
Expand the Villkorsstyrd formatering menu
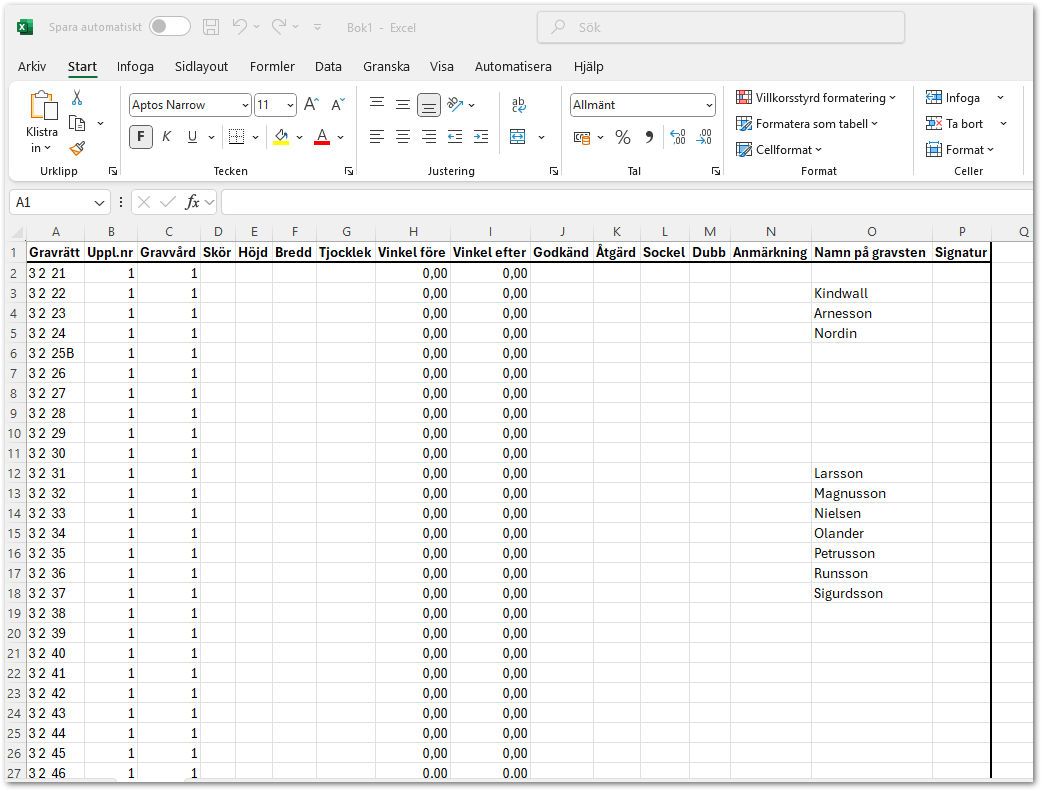pos(816,98)
